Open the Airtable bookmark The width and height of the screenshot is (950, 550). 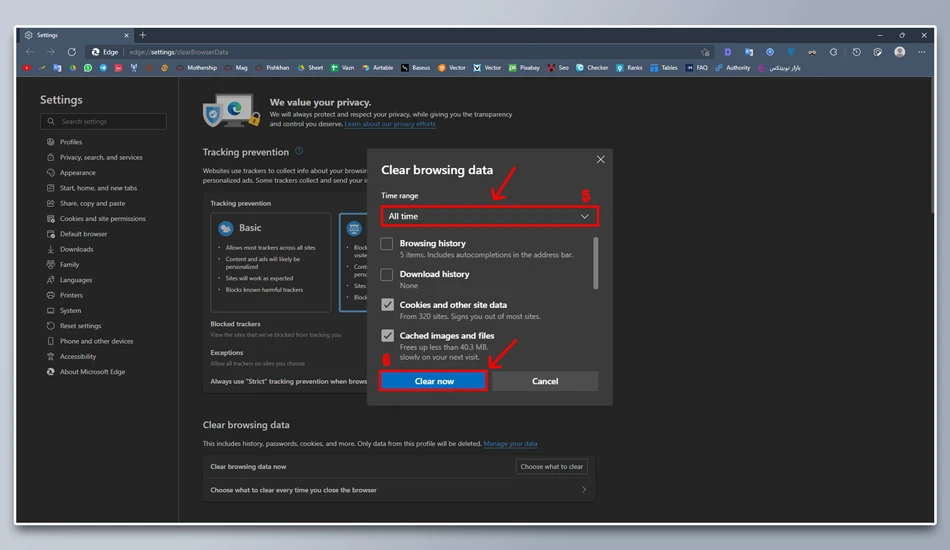click(377, 68)
